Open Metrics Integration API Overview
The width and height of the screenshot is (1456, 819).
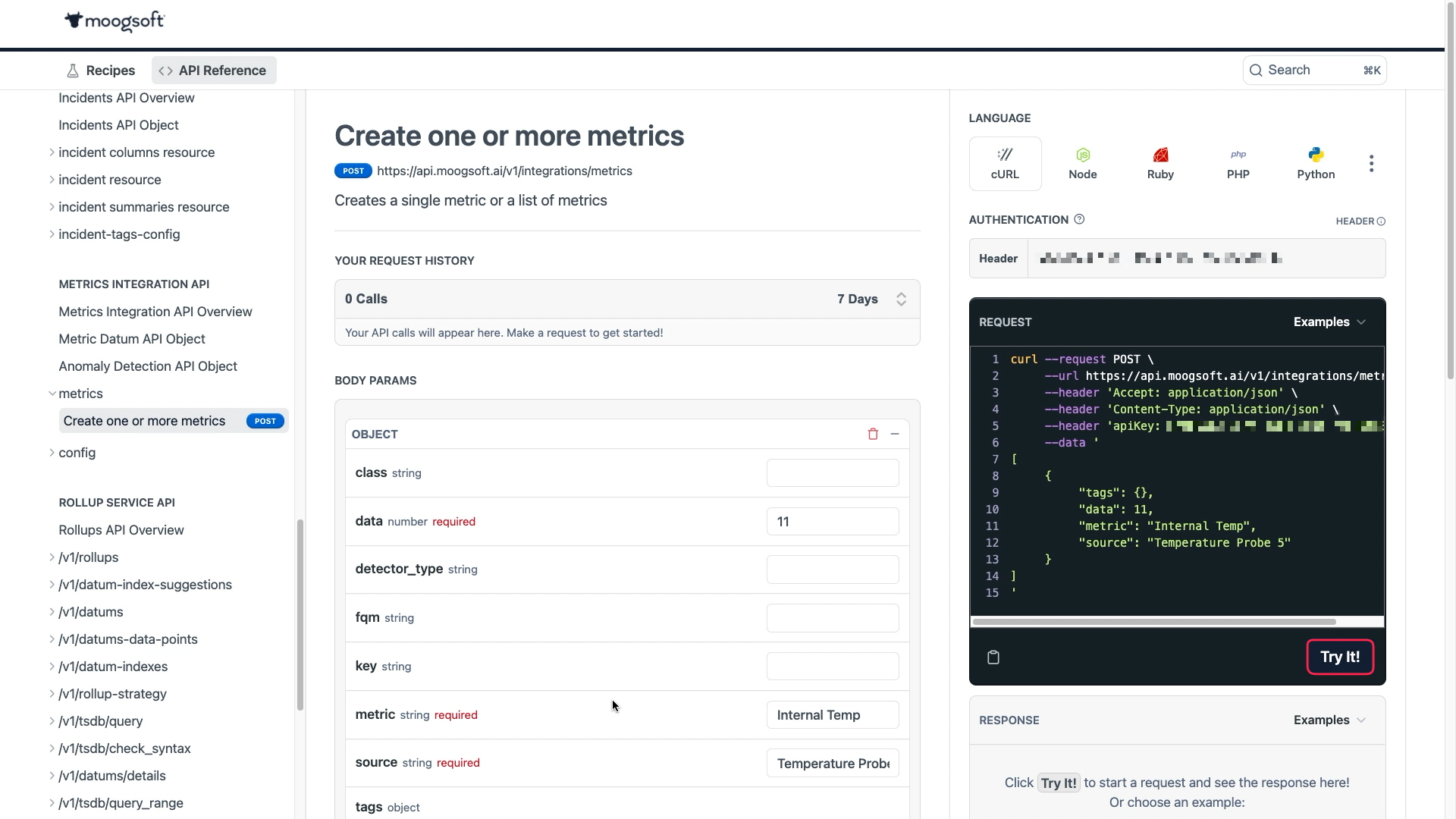155,312
